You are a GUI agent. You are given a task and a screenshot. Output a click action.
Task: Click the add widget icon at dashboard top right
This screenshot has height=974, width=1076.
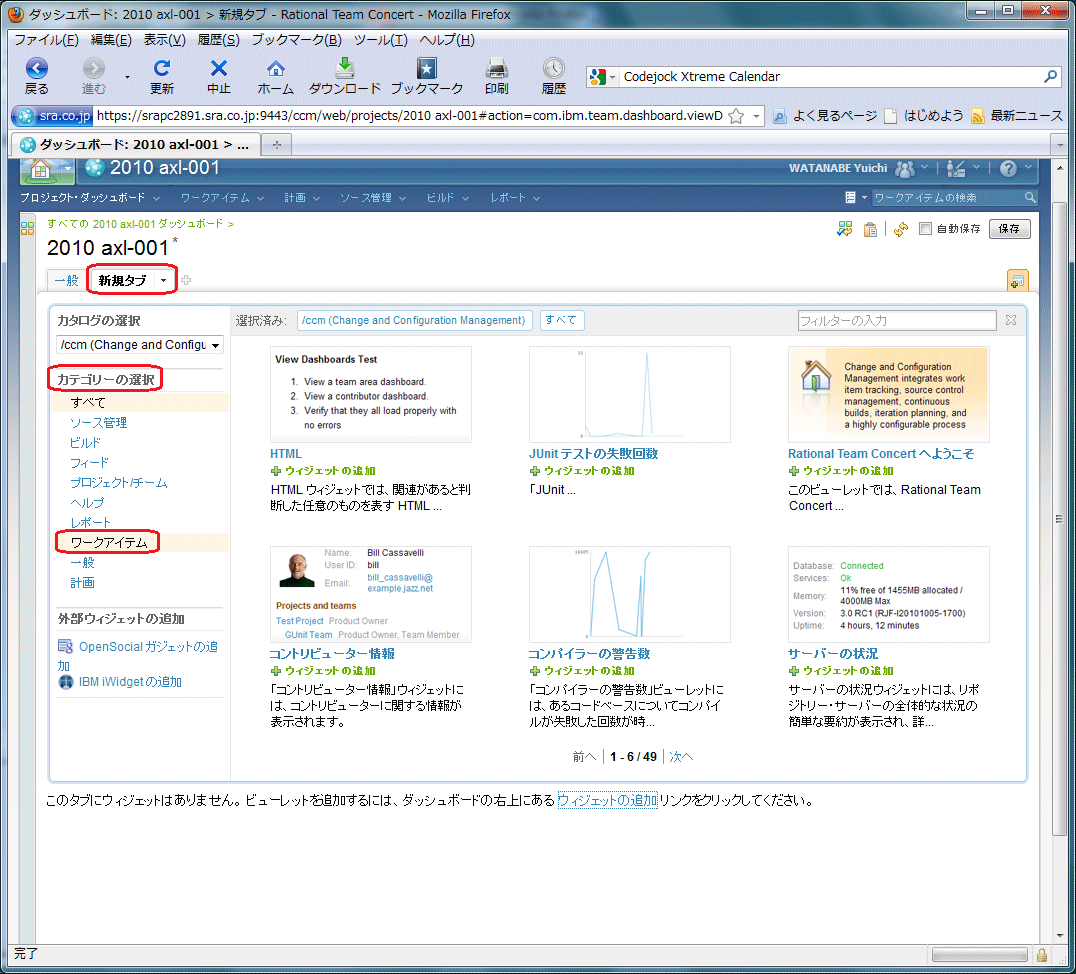point(845,229)
